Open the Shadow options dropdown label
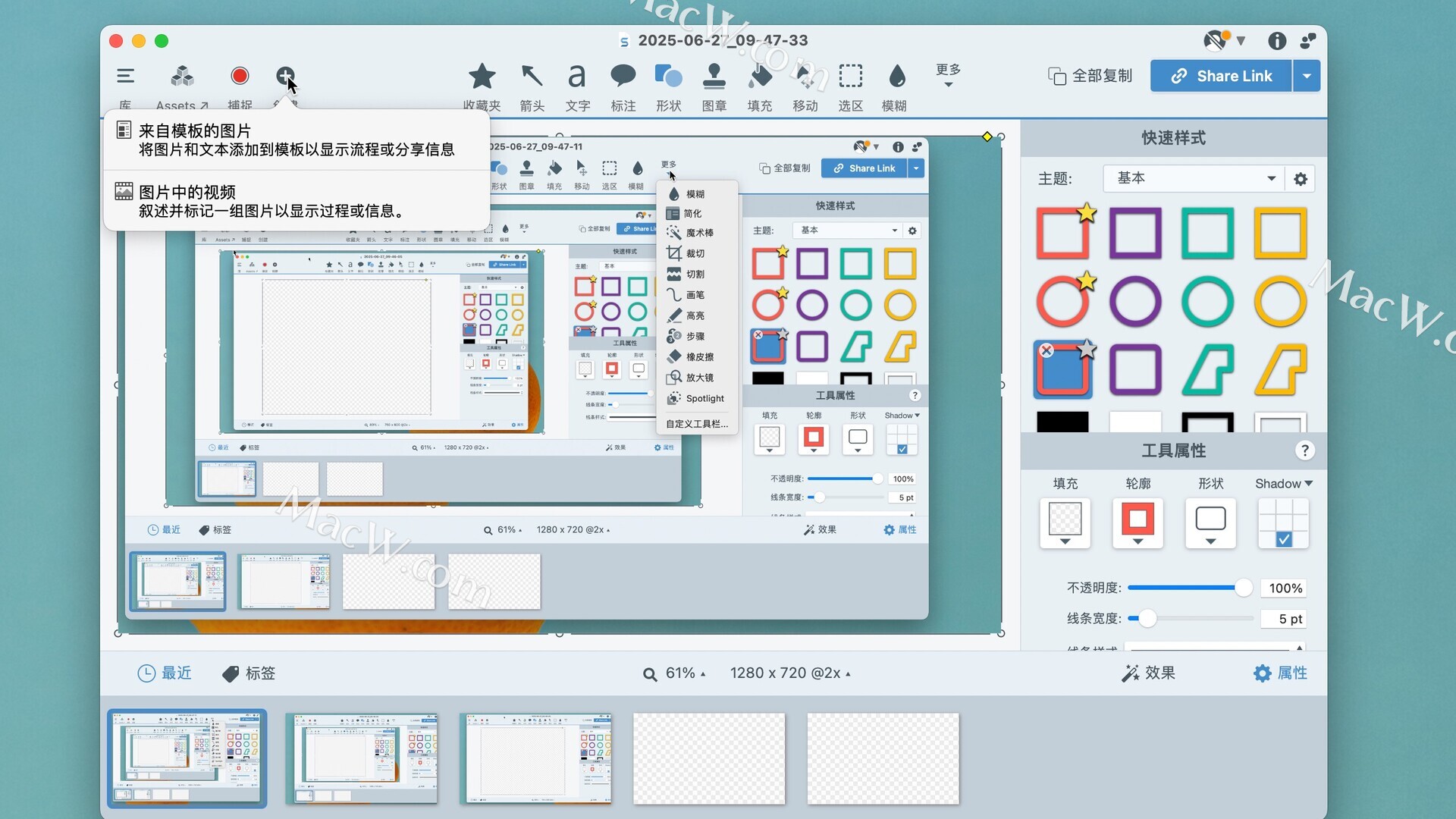Image resolution: width=1456 pixels, height=819 pixels. [x=1283, y=484]
